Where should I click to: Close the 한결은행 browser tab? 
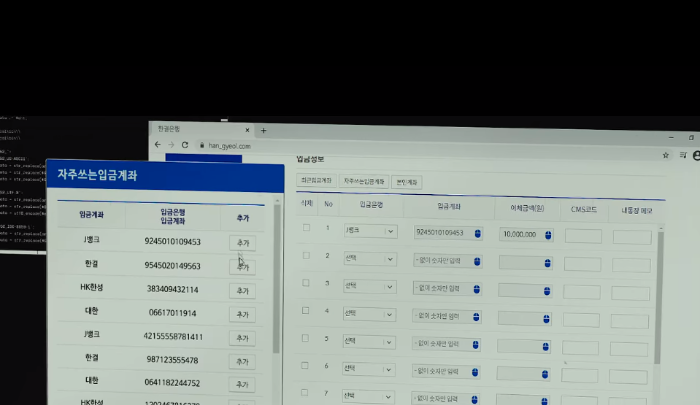tap(247, 130)
